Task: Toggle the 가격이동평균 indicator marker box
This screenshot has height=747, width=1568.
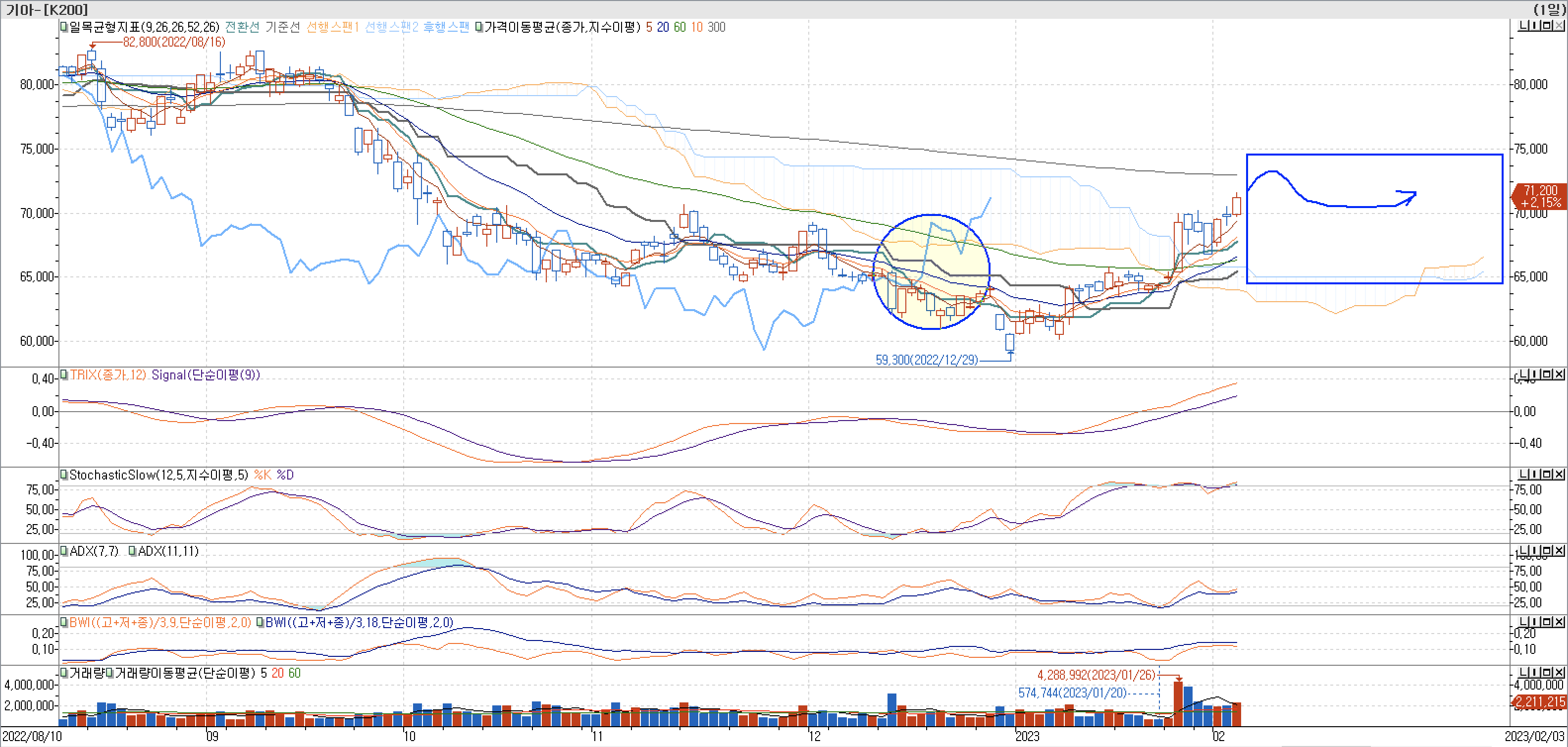Action: click(x=479, y=27)
